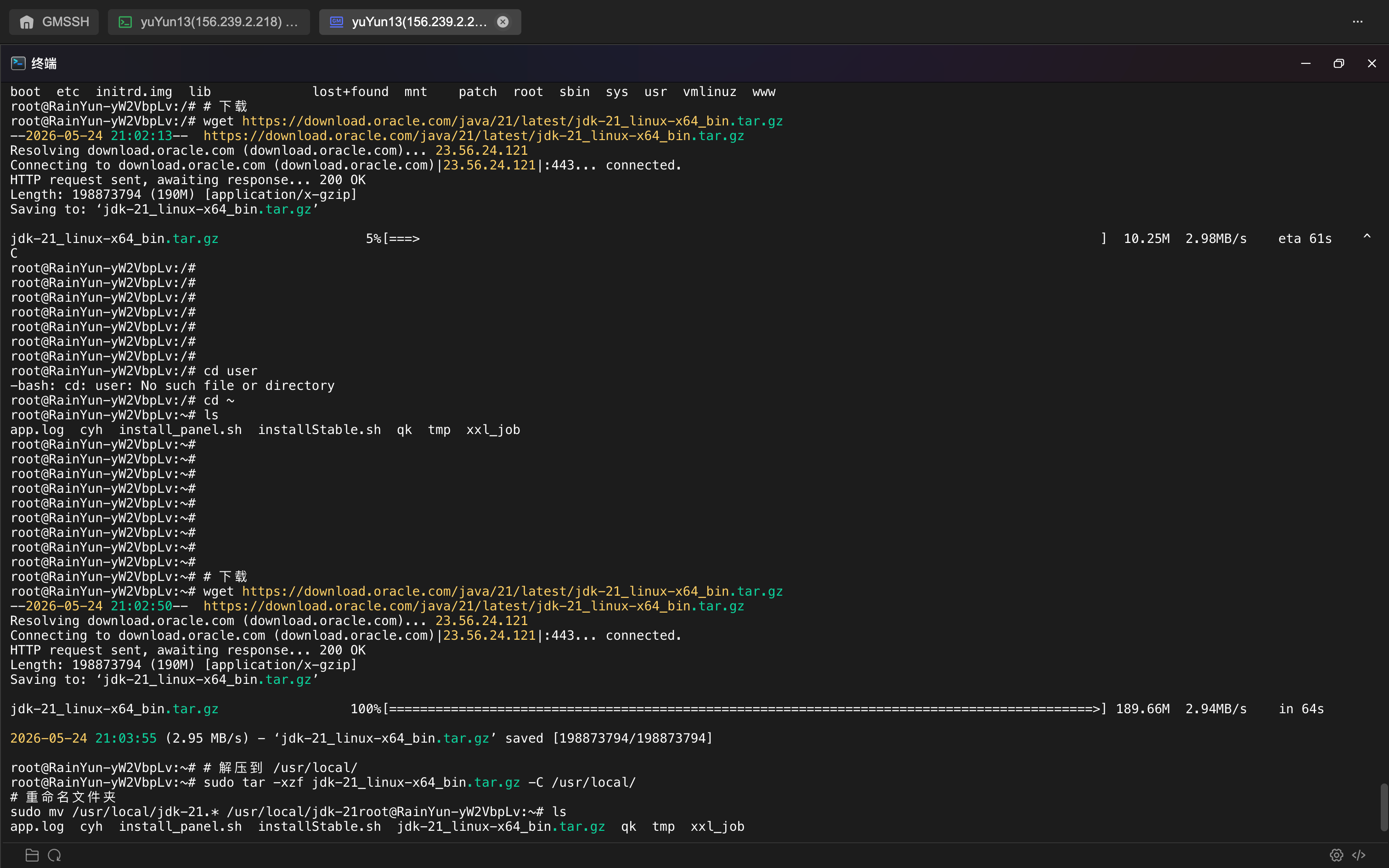Click 'vmlinuz' in directory listing

click(709, 92)
